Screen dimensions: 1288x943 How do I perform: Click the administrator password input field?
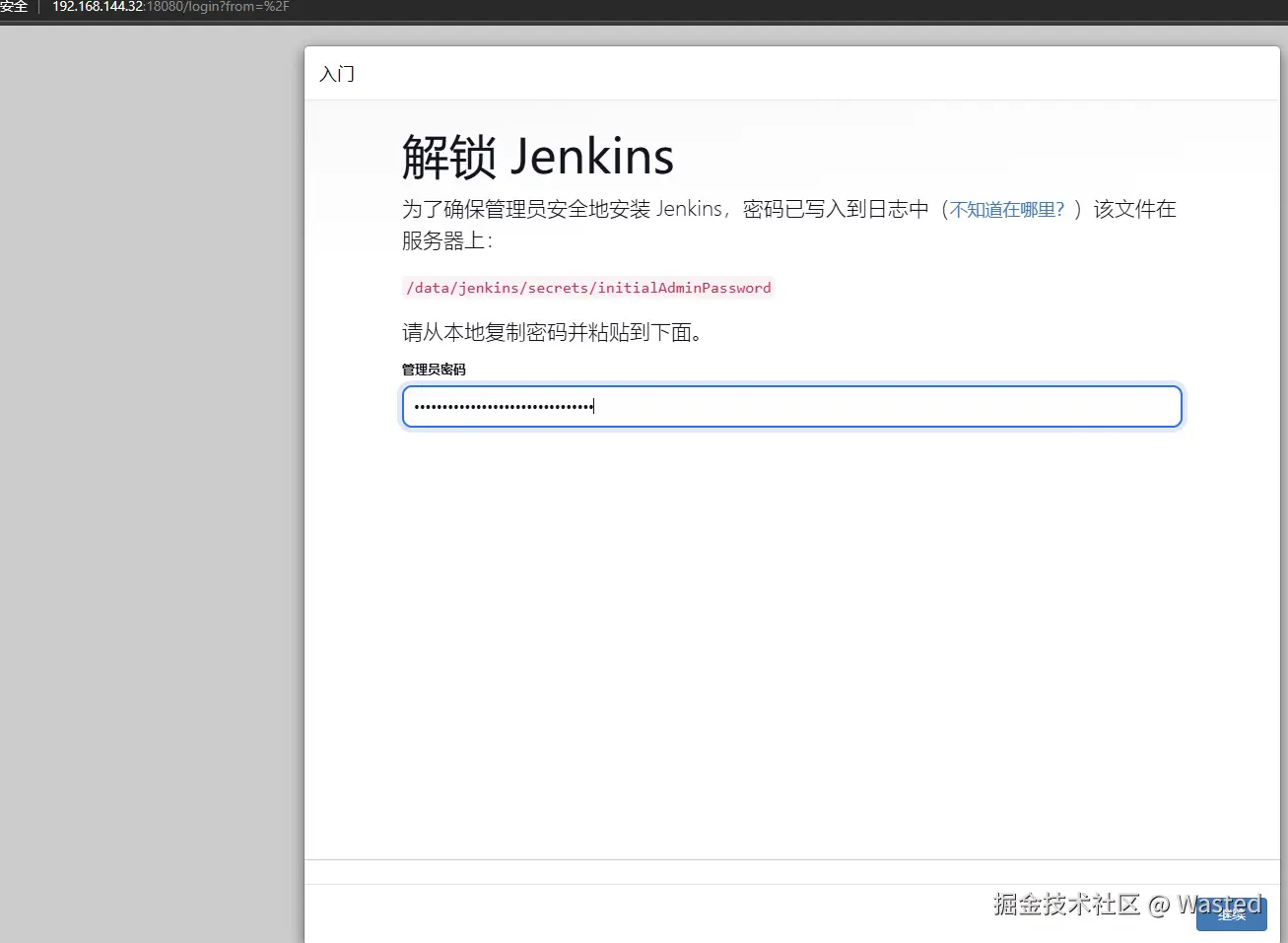click(791, 407)
